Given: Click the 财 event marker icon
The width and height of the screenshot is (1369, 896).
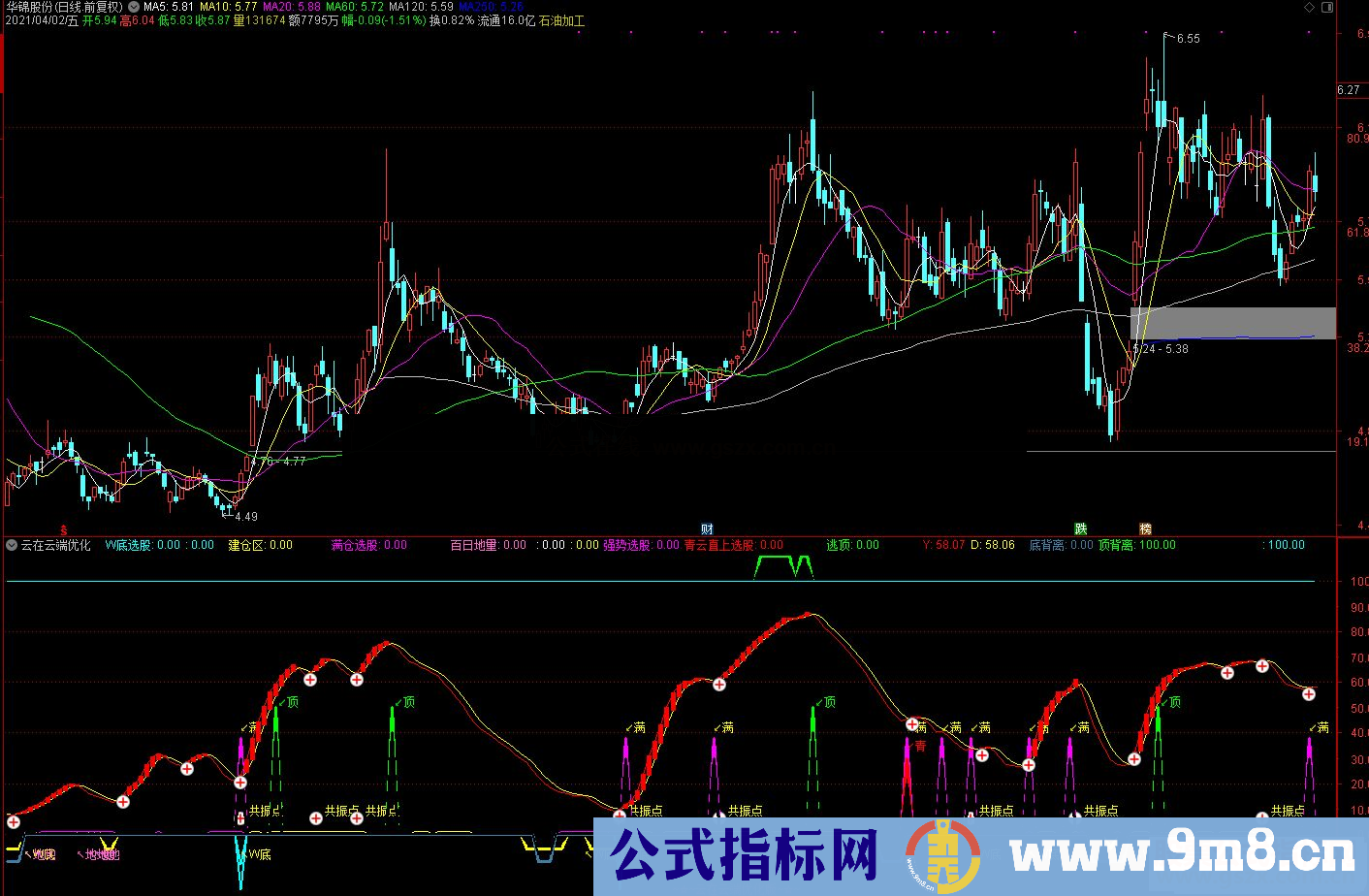Looking at the screenshot, I should (x=708, y=529).
